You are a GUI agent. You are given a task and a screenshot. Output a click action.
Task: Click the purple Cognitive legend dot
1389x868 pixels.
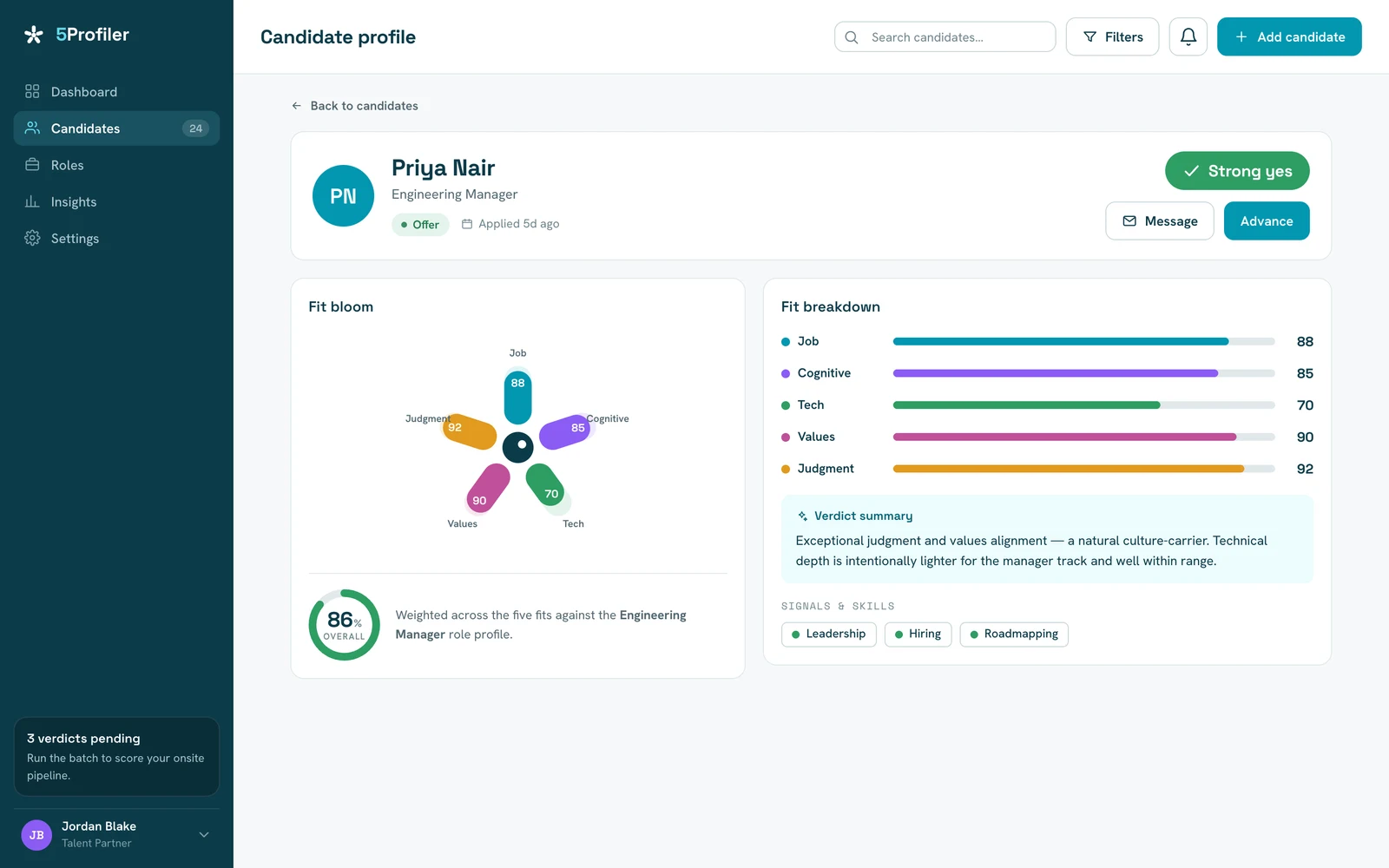pos(786,373)
